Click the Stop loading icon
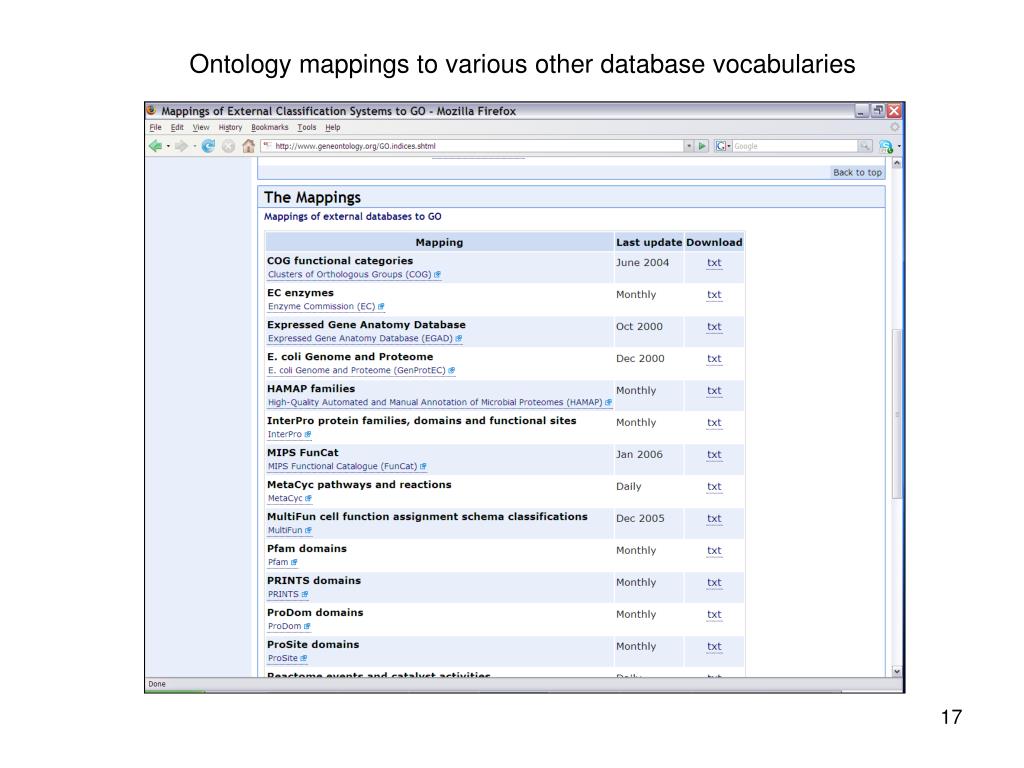1024x768 pixels. coord(228,146)
